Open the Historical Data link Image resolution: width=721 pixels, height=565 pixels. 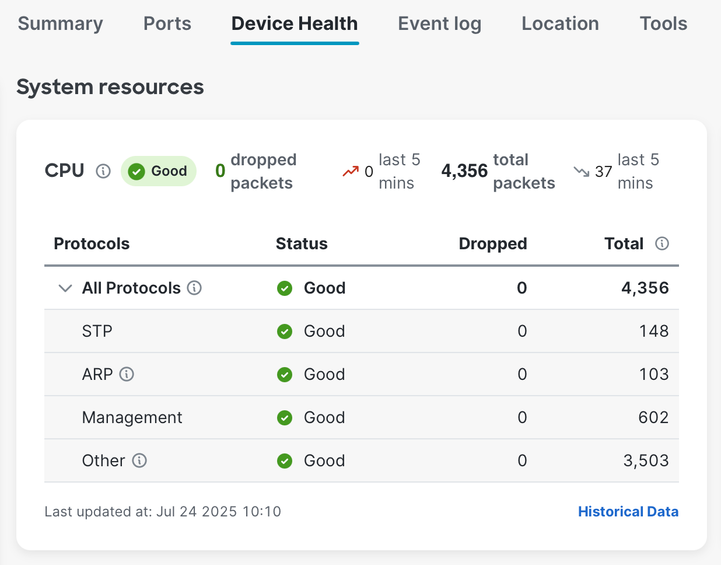[628, 512]
